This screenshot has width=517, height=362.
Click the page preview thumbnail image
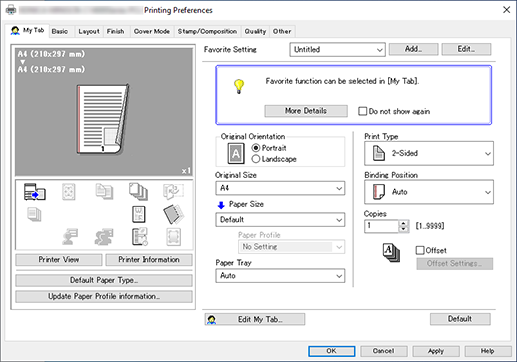(x=103, y=119)
